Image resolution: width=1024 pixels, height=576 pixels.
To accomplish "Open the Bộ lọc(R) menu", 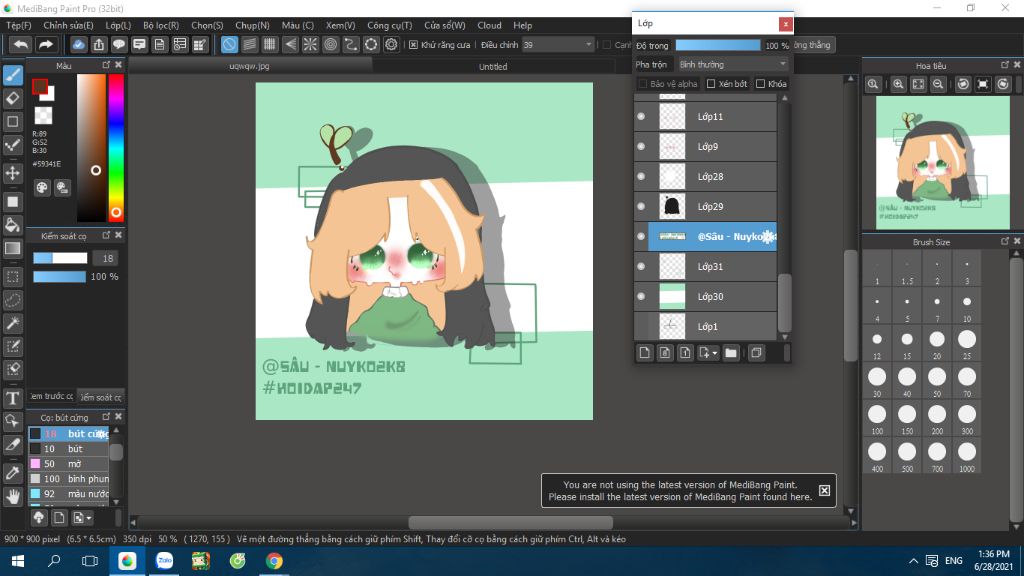I will click(x=161, y=25).
